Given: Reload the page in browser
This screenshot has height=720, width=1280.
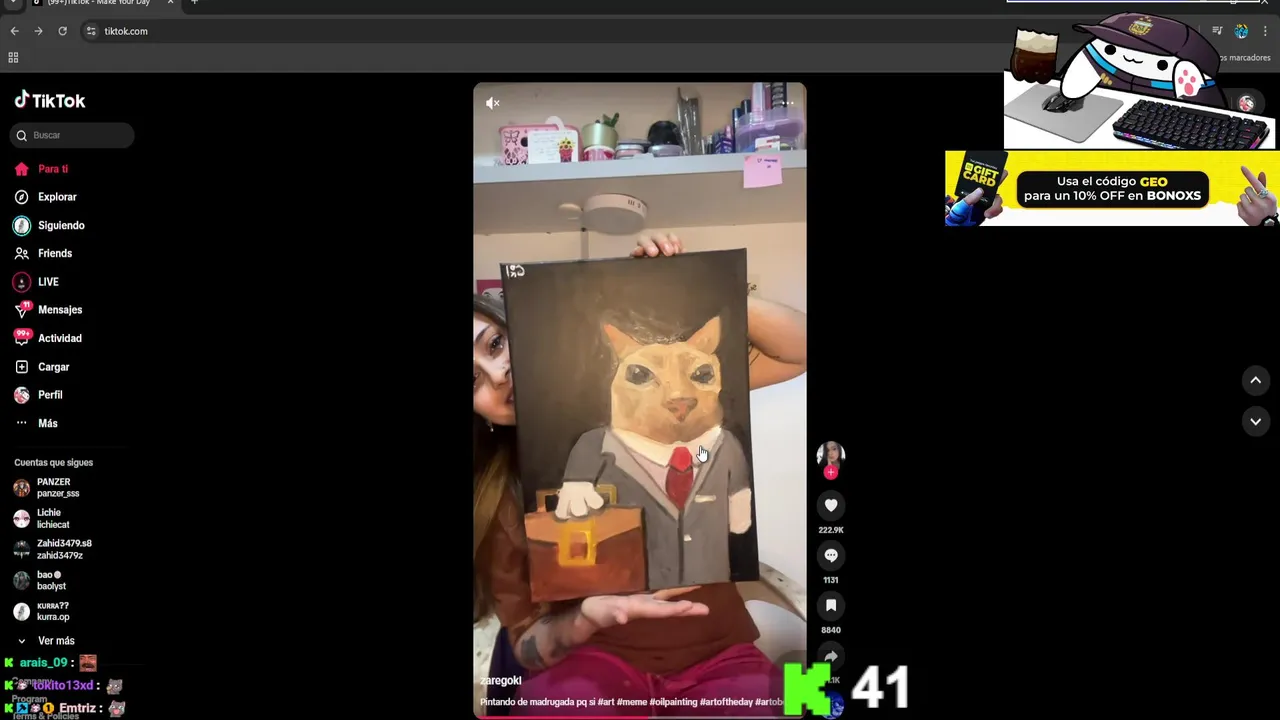Looking at the screenshot, I should [x=62, y=31].
